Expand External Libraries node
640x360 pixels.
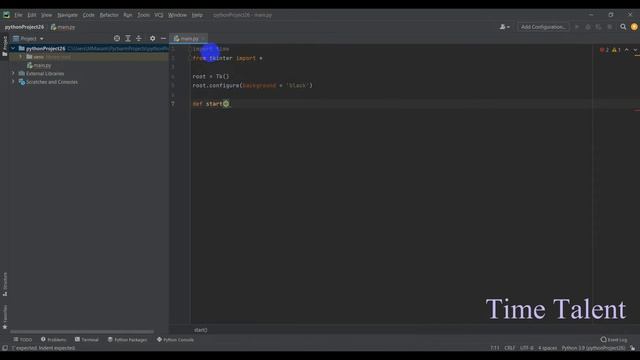13,73
